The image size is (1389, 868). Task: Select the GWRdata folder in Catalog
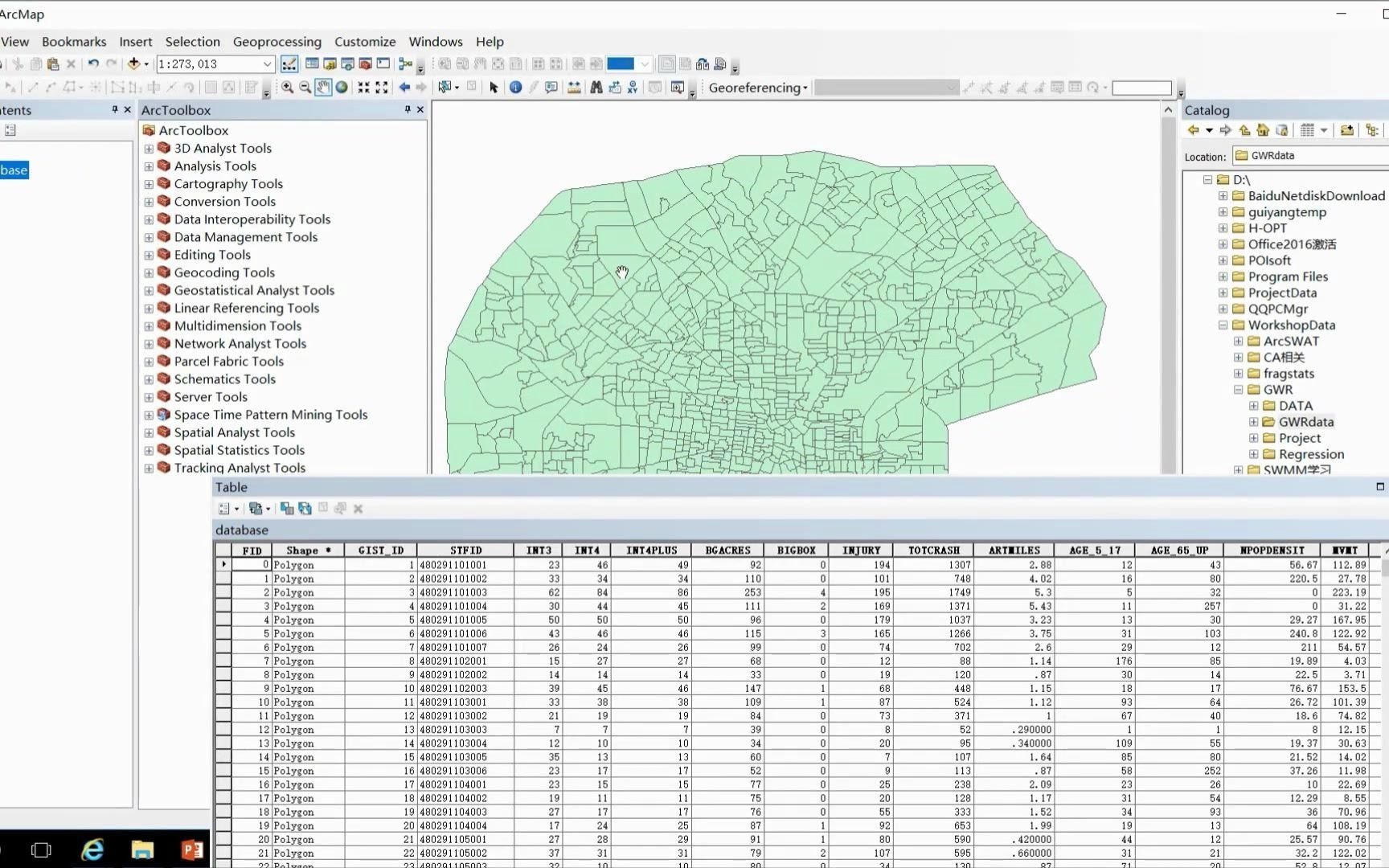1305,422
